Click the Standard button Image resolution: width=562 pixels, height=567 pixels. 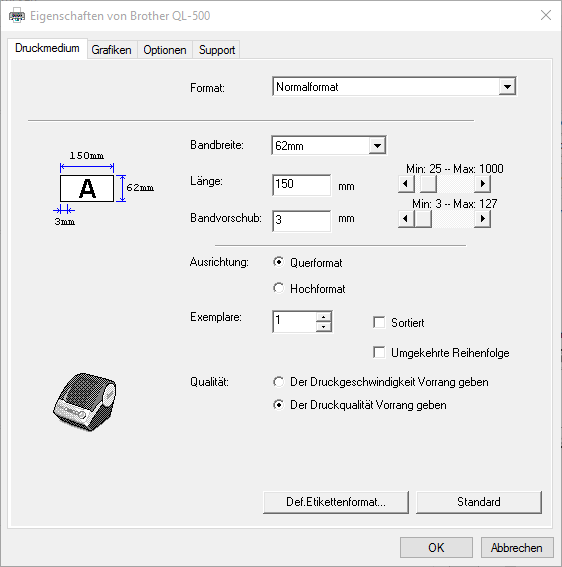[x=479, y=502]
